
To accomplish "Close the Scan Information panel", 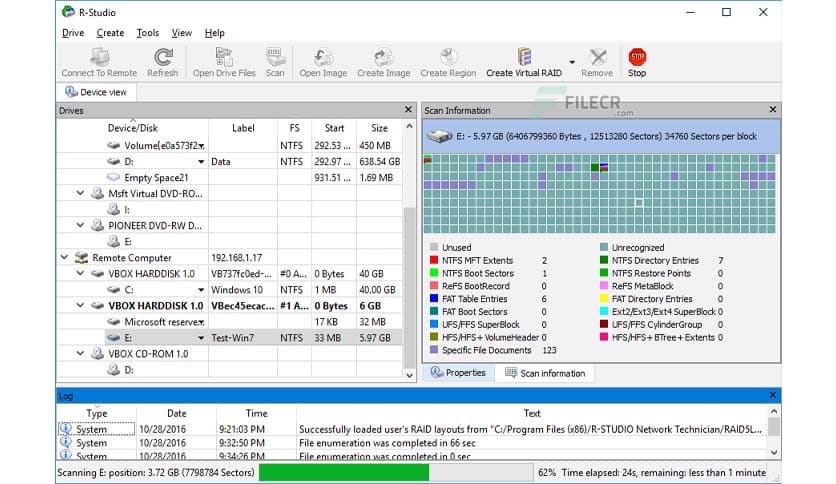I will (x=772, y=110).
